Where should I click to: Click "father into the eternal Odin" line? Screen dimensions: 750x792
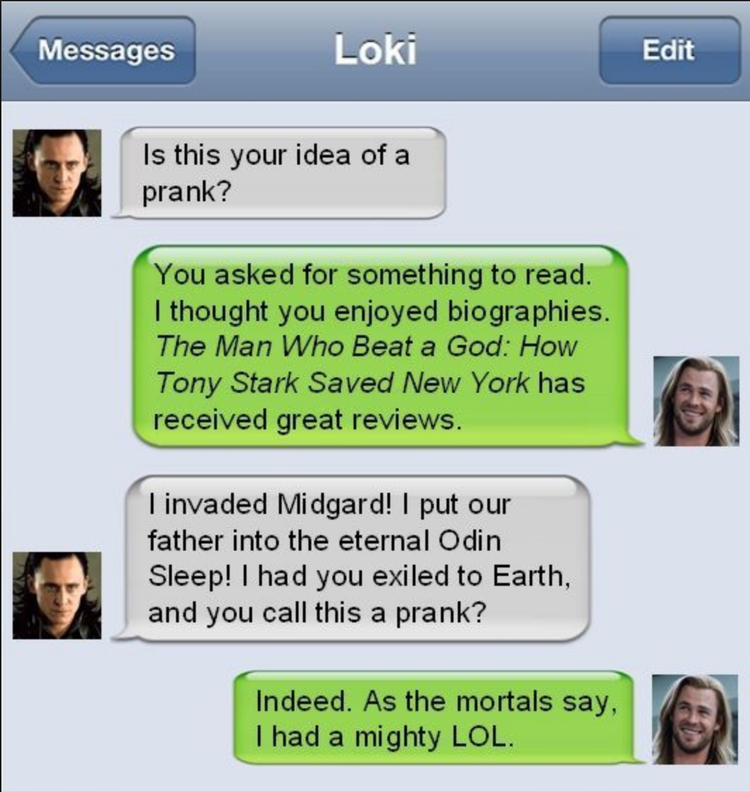coord(325,541)
